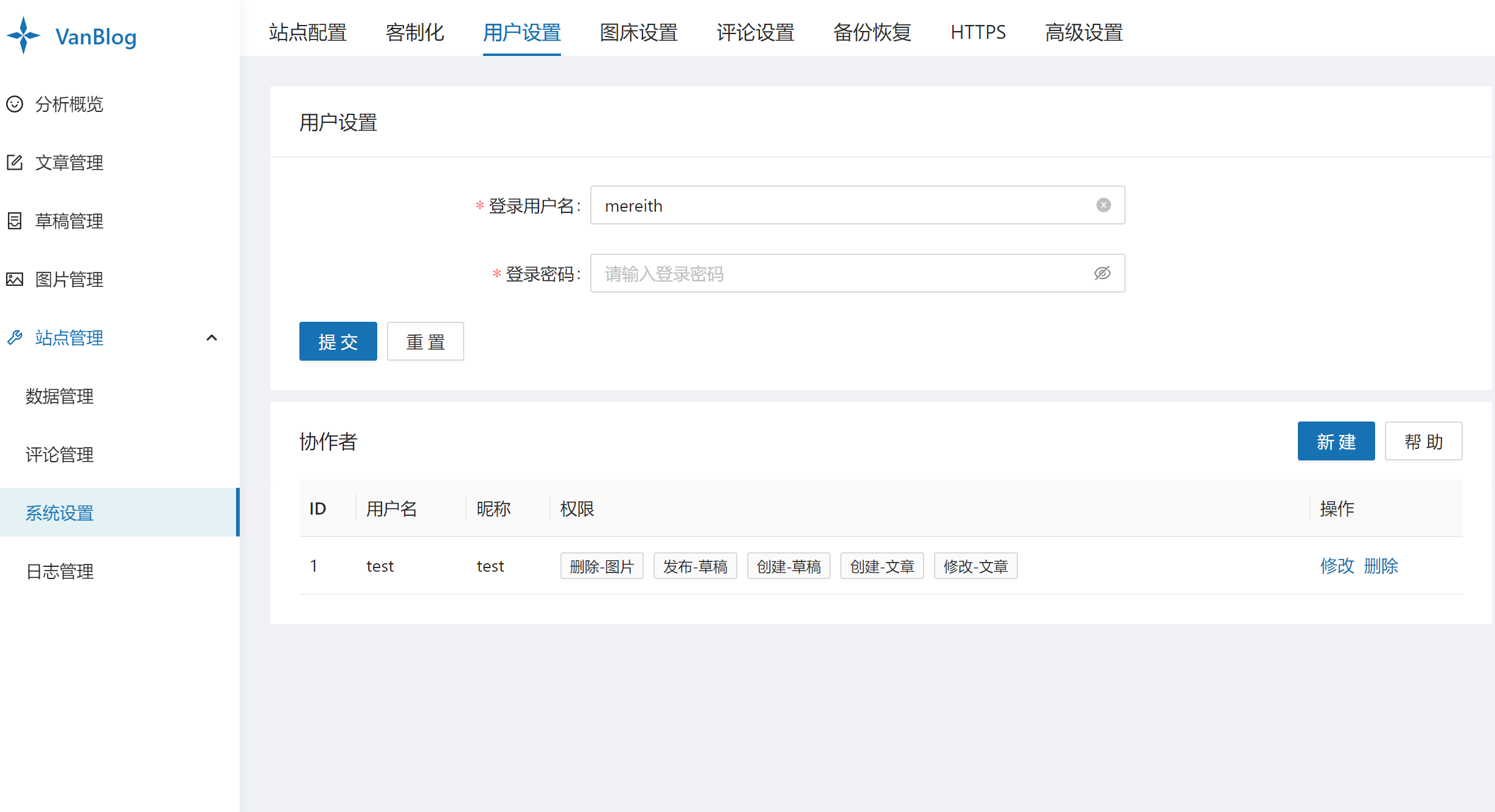Click the 帮助 button
This screenshot has height=812, width=1495.
point(1424,441)
